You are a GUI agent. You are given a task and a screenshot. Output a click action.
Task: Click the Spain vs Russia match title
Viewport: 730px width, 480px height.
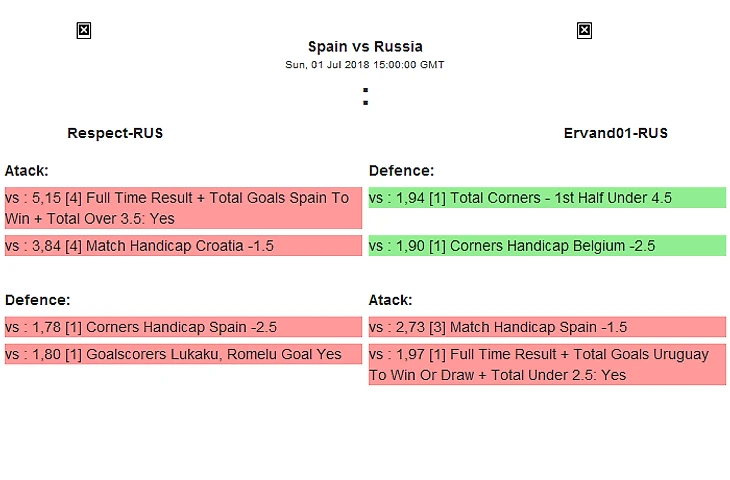coord(365,46)
